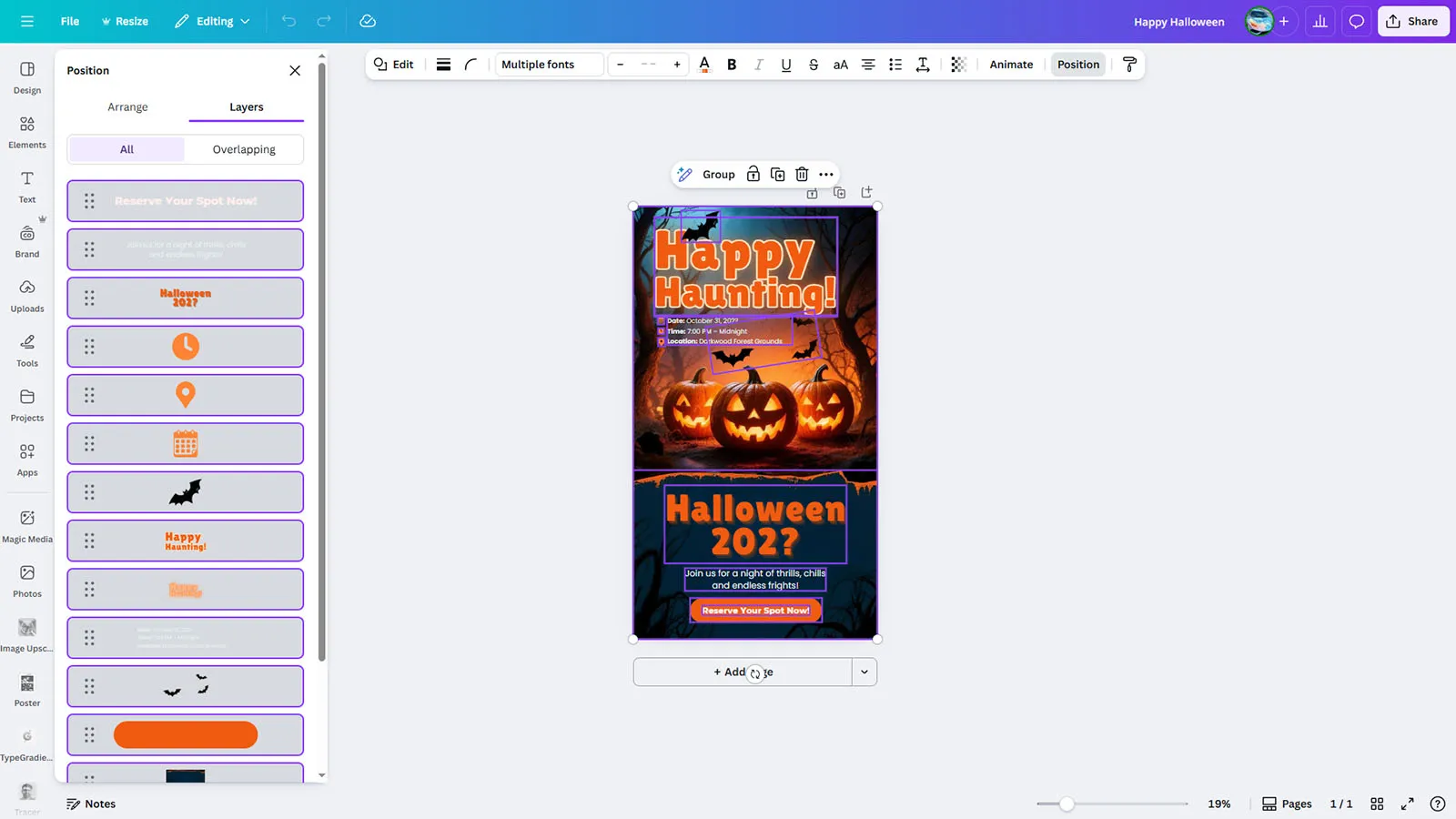1456x819 pixels.
Task: Click the grid view icon at bottom
Action: coord(1377,804)
